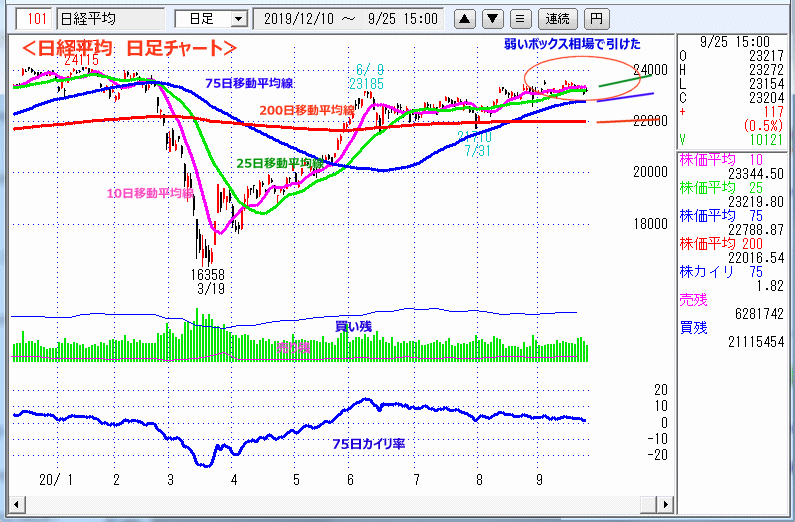This screenshot has height=522, width=795.
Task: Click the right scroll arrow of chart scrollbar
Action: (x=665, y=504)
